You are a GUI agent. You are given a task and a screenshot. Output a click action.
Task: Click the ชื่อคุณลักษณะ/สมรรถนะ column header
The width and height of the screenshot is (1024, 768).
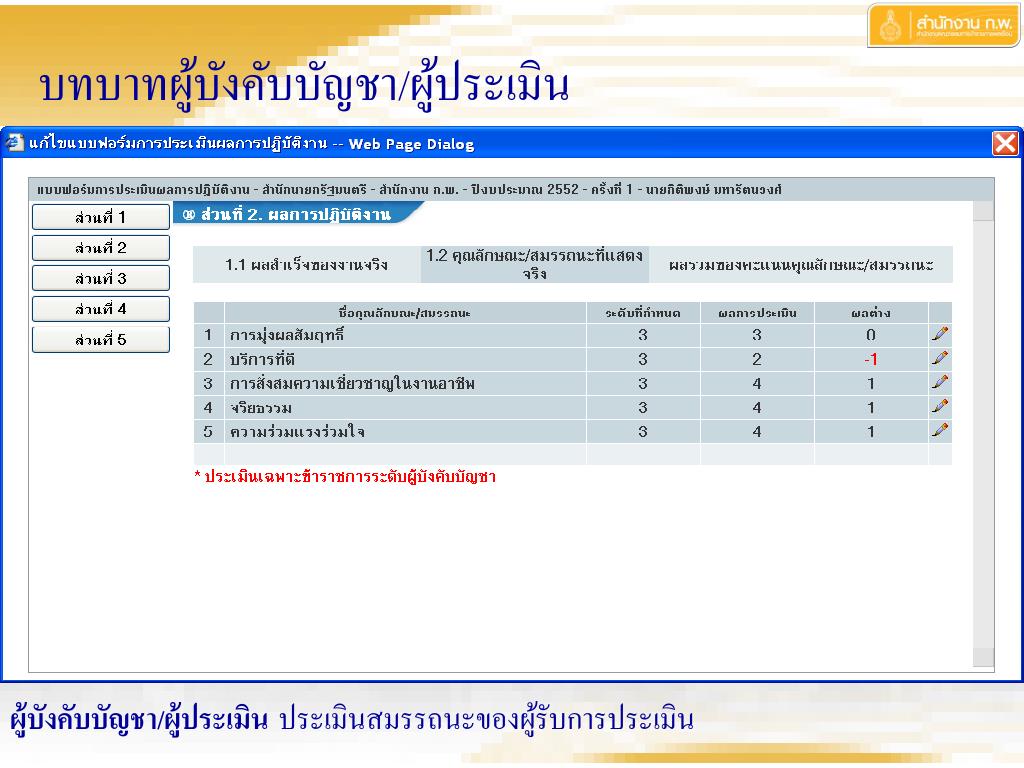405,313
